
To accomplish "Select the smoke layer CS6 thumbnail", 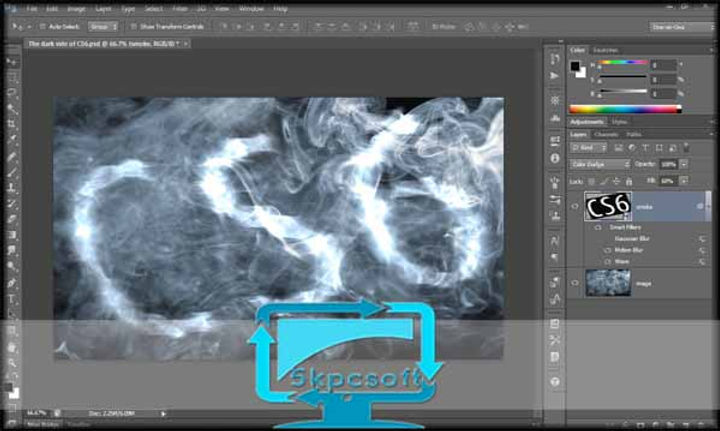I will tap(608, 206).
